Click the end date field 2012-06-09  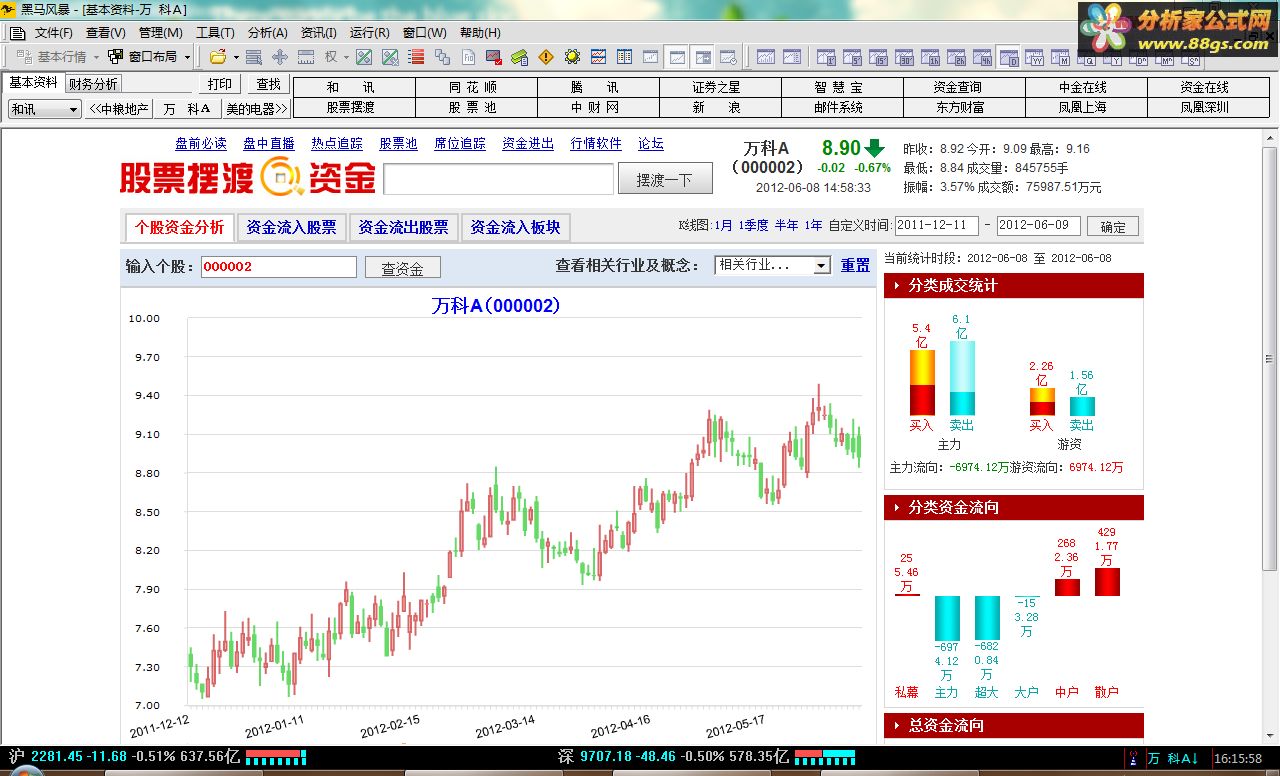point(1038,226)
